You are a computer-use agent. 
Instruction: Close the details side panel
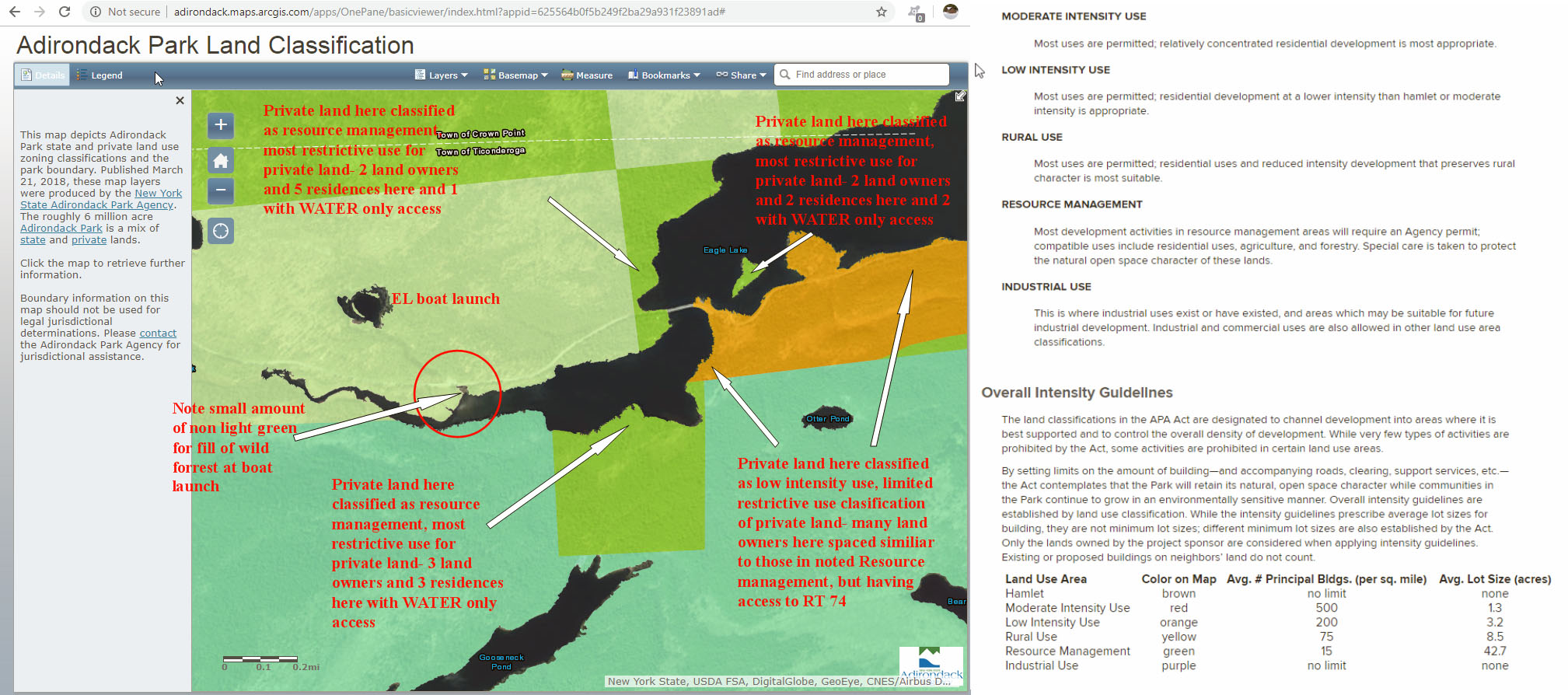pyautogui.click(x=180, y=100)
